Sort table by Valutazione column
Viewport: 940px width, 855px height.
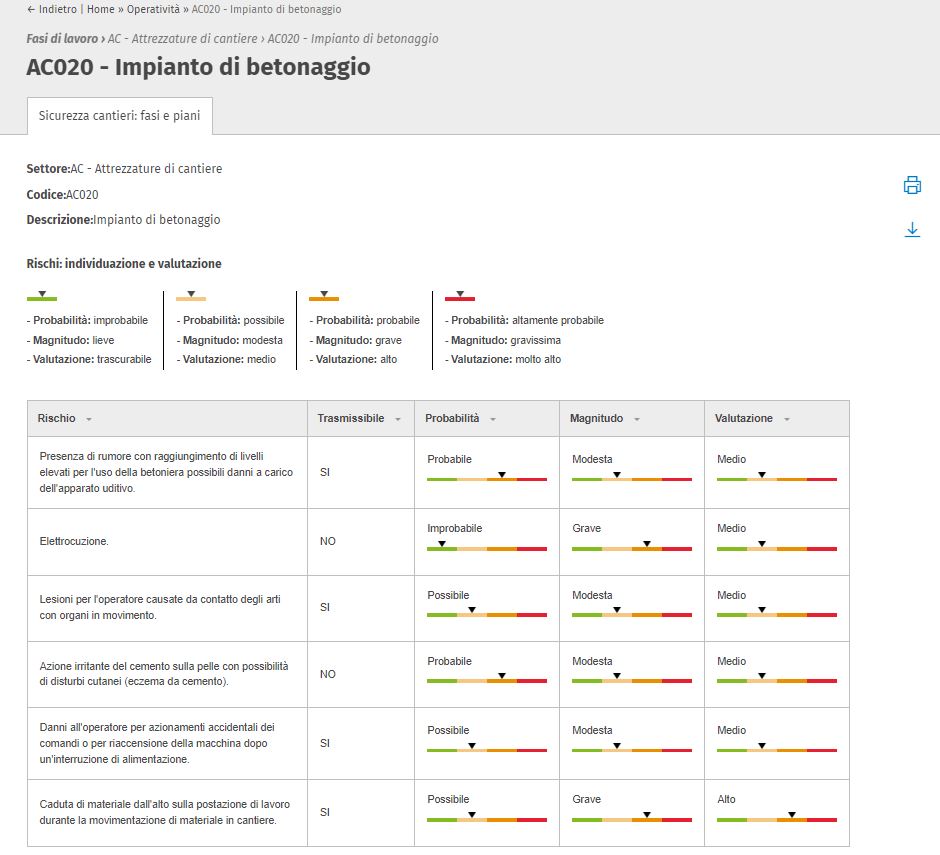(x=787, y=419)
